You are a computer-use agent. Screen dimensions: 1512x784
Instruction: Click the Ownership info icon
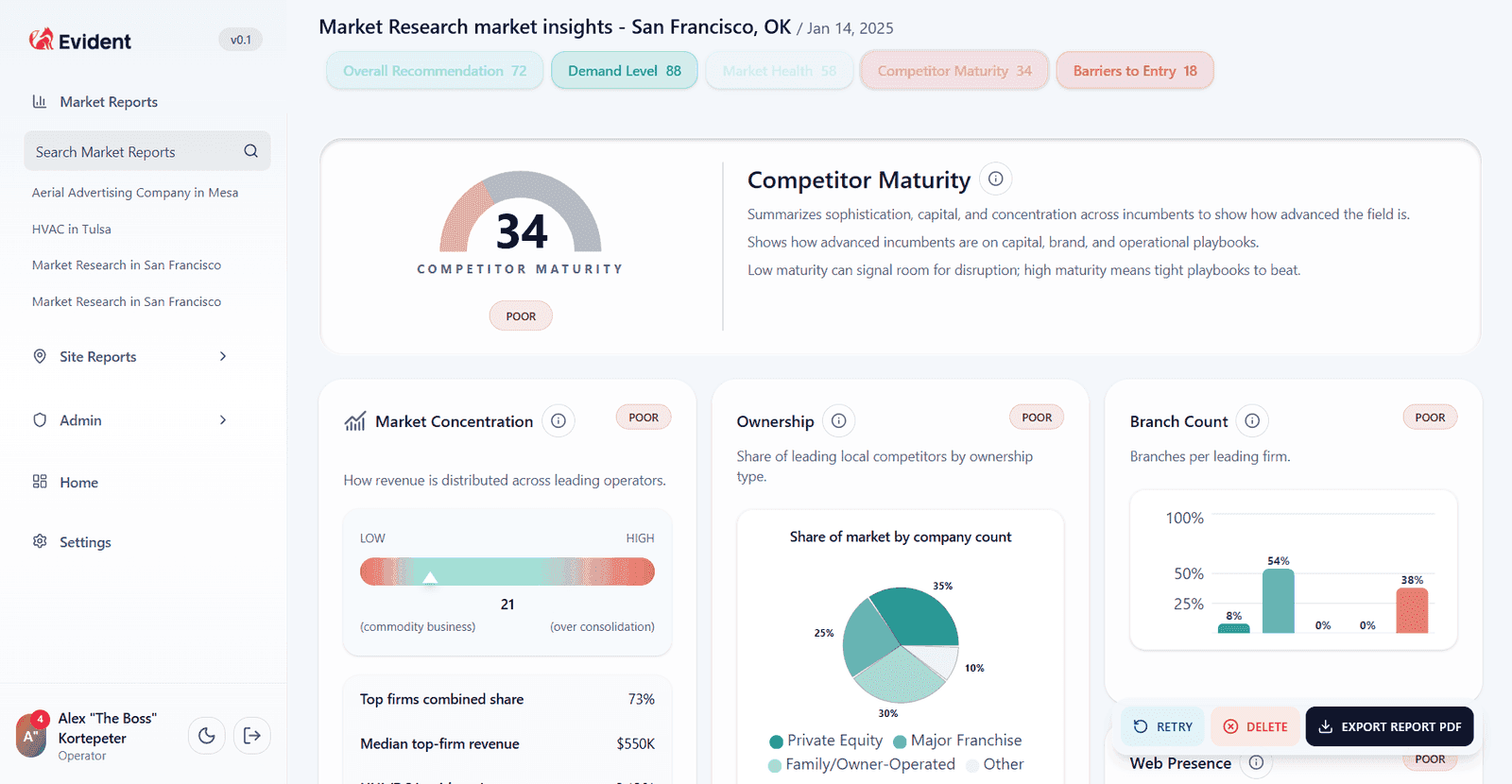838,421
